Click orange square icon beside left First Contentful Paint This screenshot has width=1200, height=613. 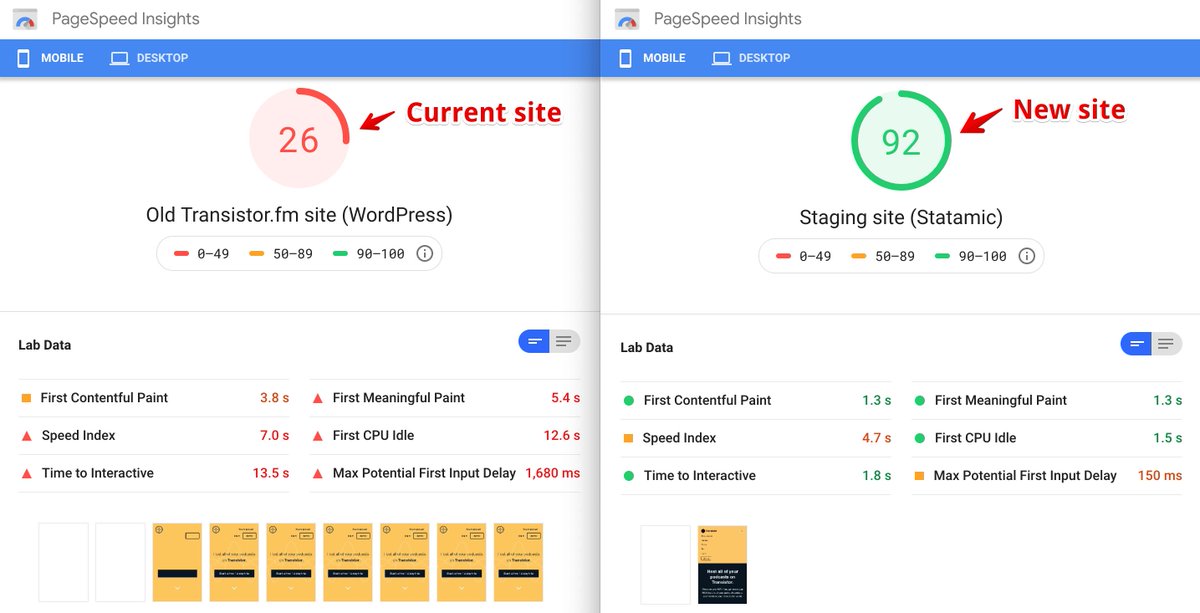click(26, 398)
